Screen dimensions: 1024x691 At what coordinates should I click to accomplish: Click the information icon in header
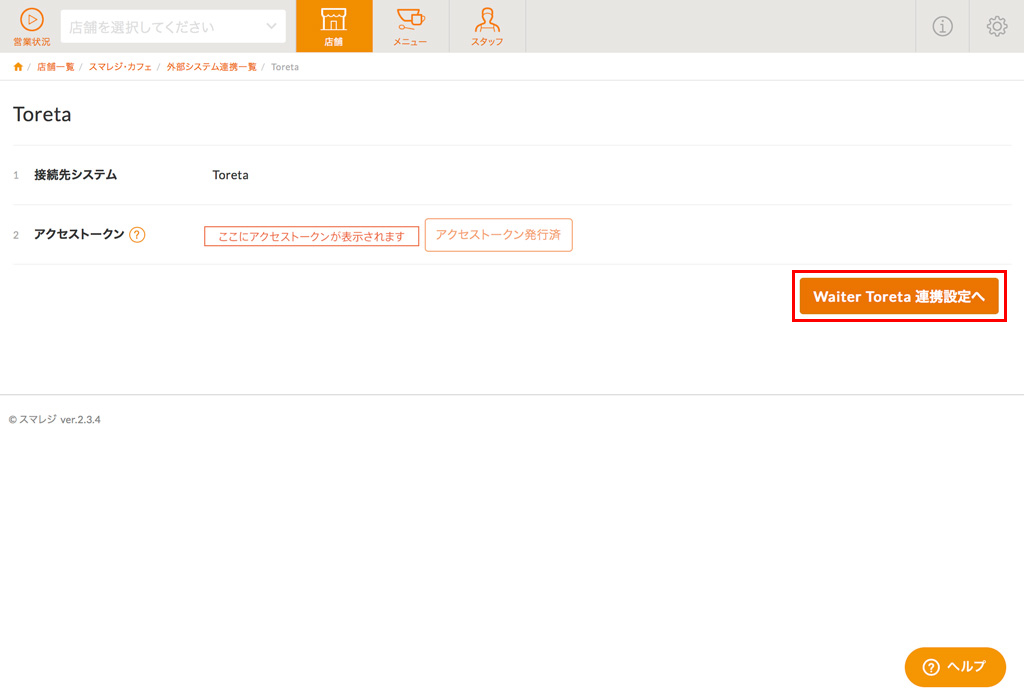coord(942,26)
